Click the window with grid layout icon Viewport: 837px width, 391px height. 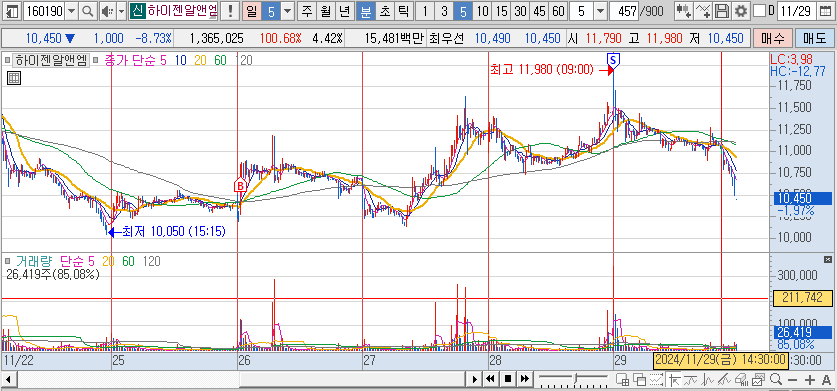pos(622,380)
